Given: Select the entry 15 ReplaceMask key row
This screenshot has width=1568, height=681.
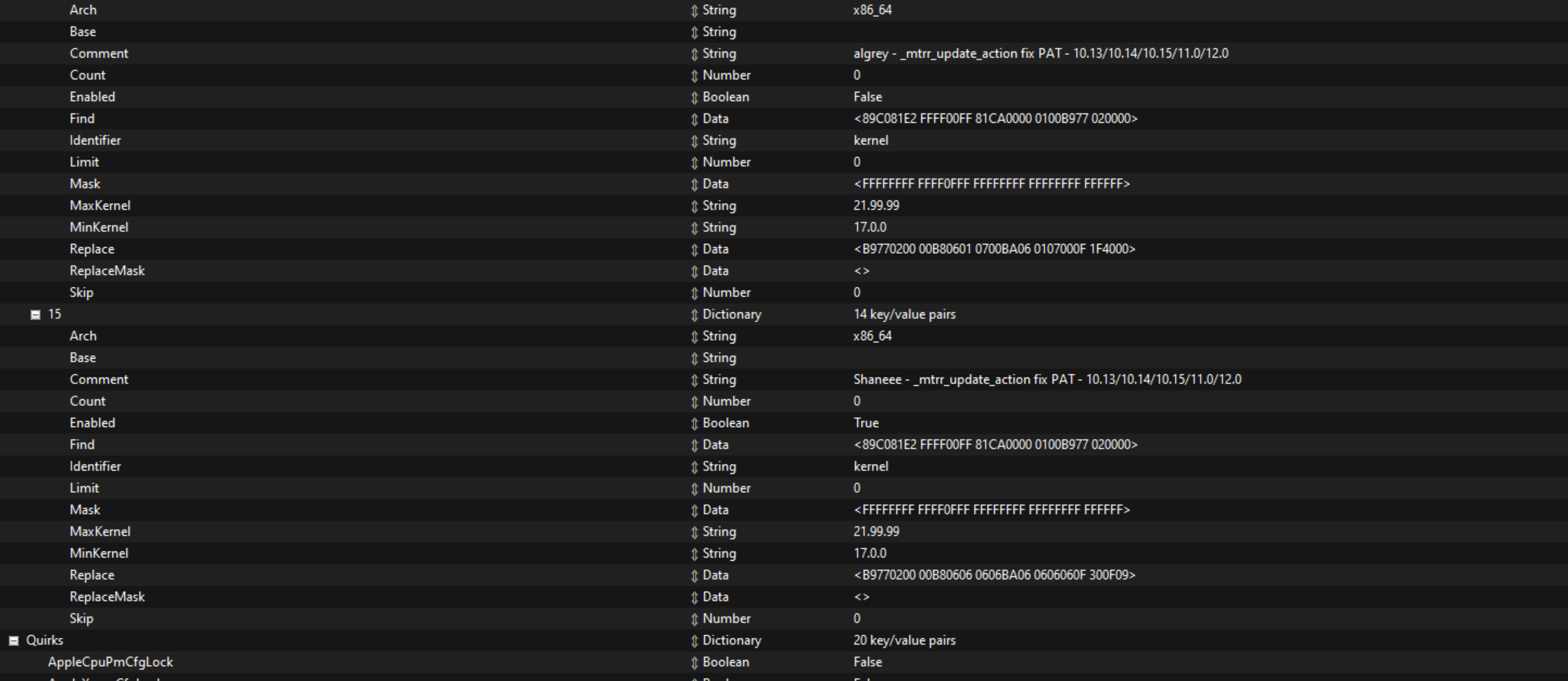Looking at the screenshot, I should [107, 597].
